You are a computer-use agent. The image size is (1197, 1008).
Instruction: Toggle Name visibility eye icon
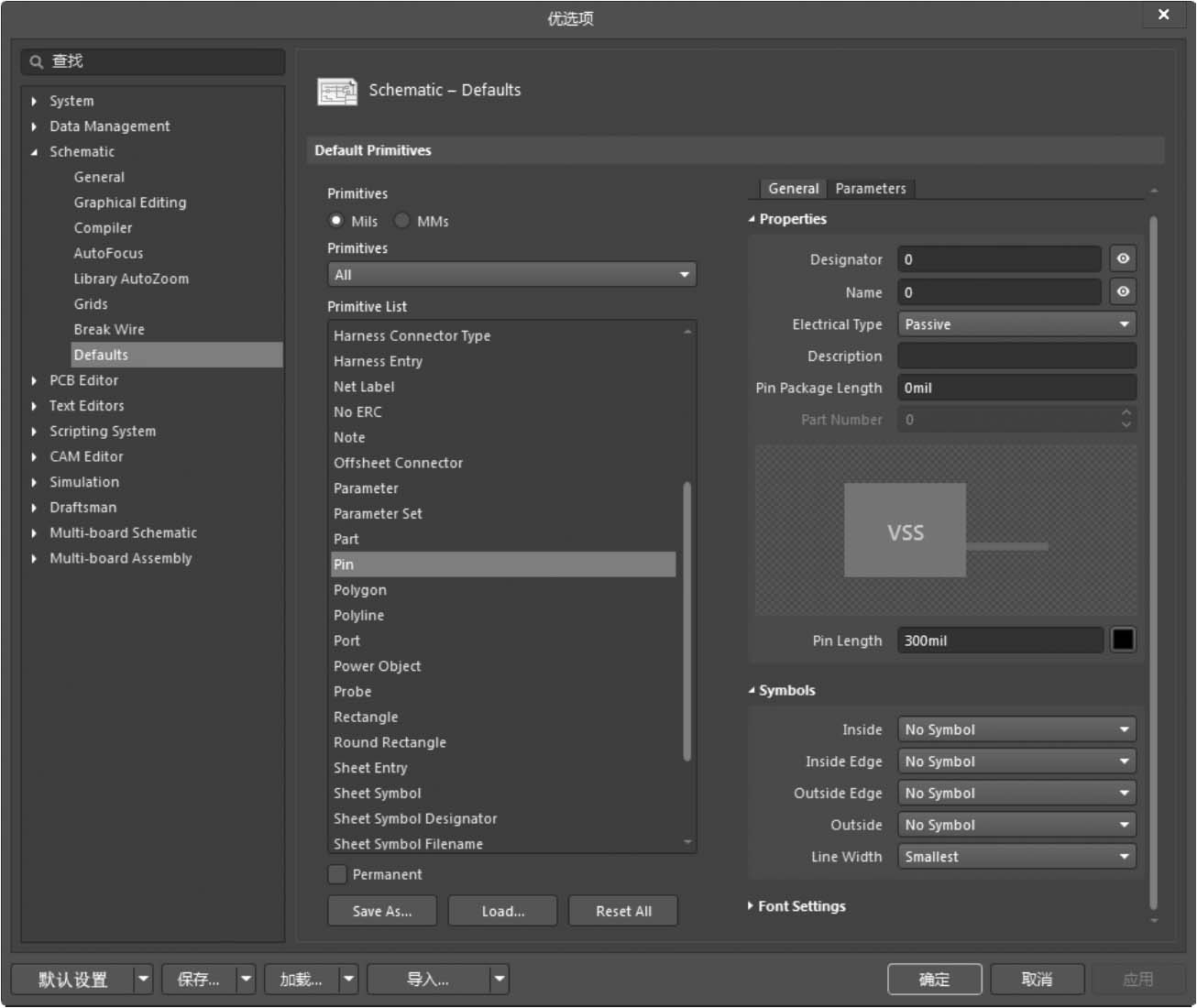tap(1123, 292)
